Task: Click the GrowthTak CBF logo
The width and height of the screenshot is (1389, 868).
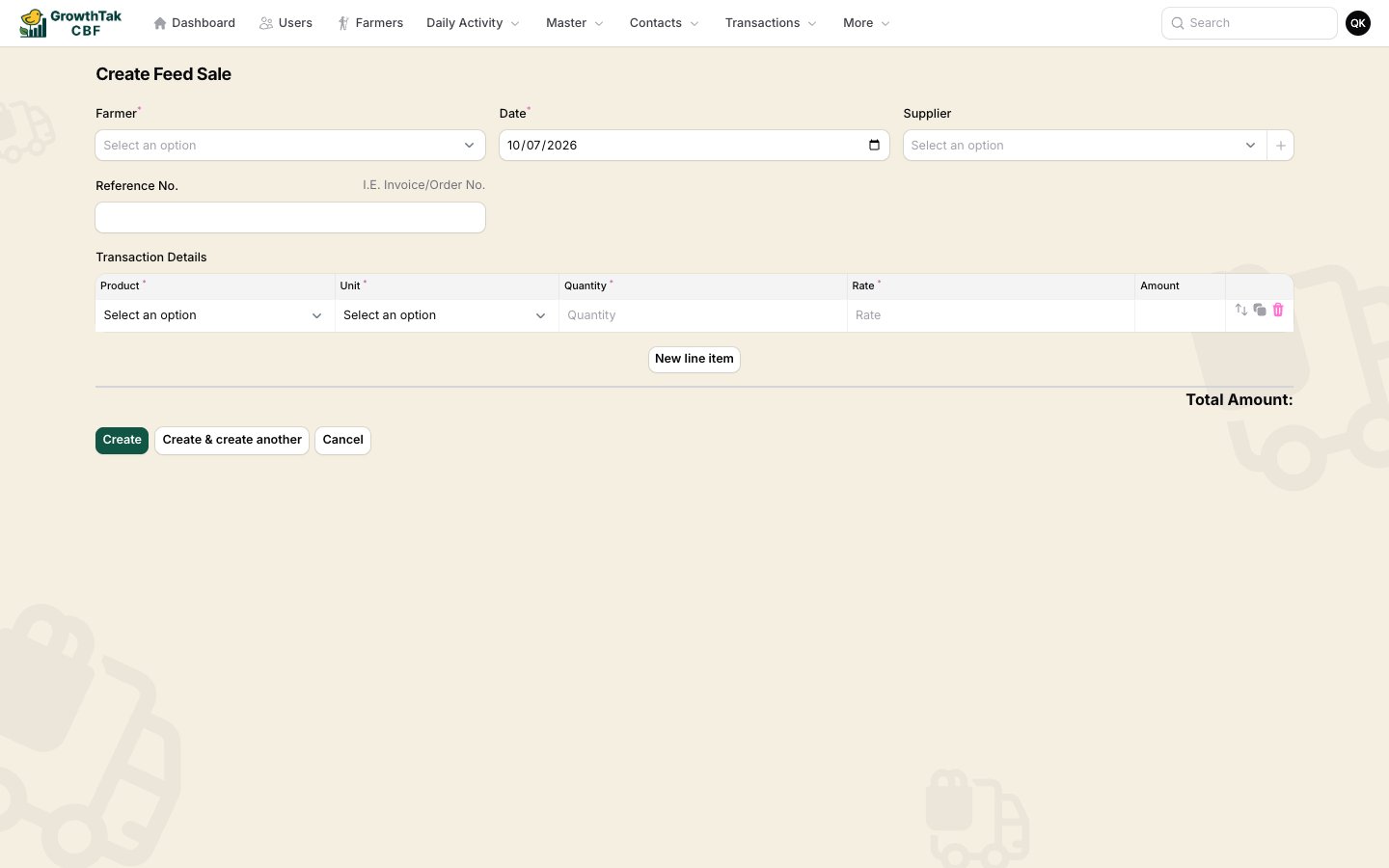Action: click(x=71, y=23)
